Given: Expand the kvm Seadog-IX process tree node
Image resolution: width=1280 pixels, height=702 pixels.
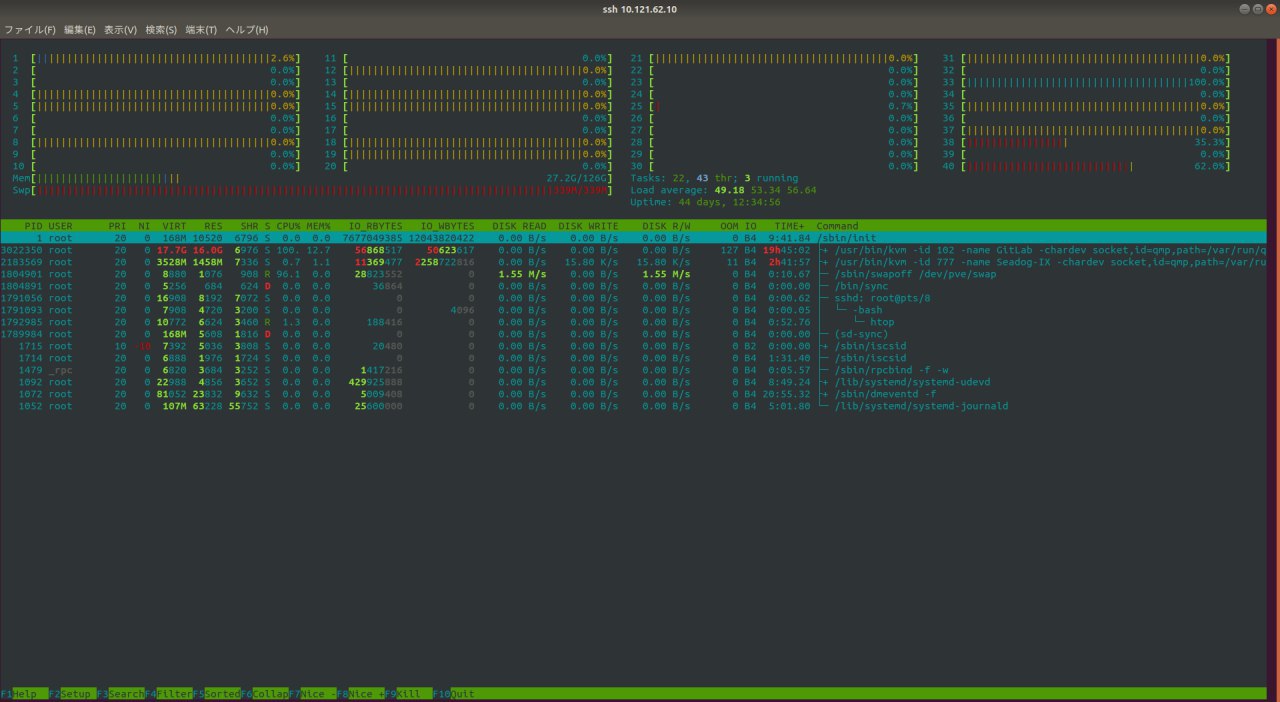Looking at the screenshot, I should pos(823,262).
